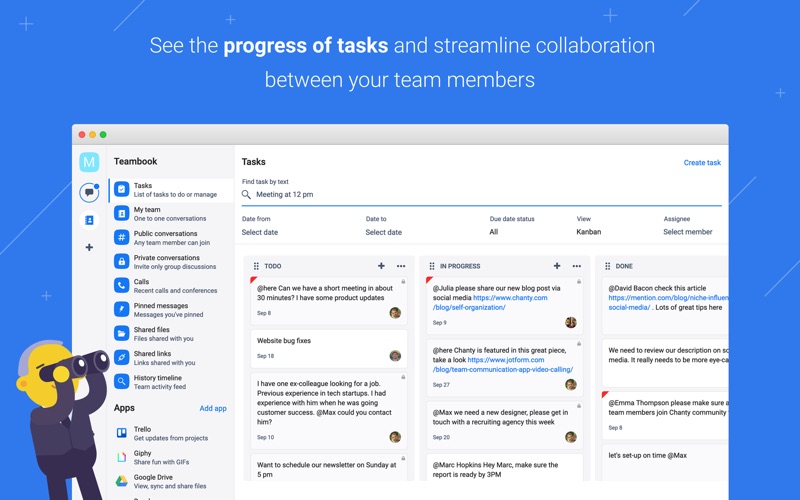
Task: Click the Shared links icon
Action: (x=121, y=358)
